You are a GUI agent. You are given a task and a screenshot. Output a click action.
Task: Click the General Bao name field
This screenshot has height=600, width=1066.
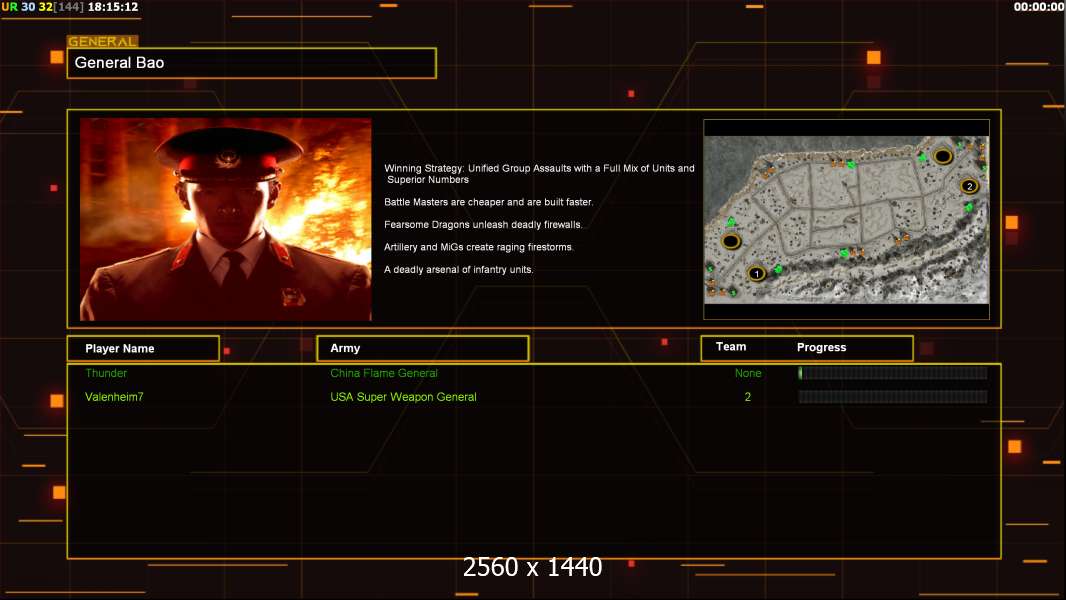(x=252, y=63)
